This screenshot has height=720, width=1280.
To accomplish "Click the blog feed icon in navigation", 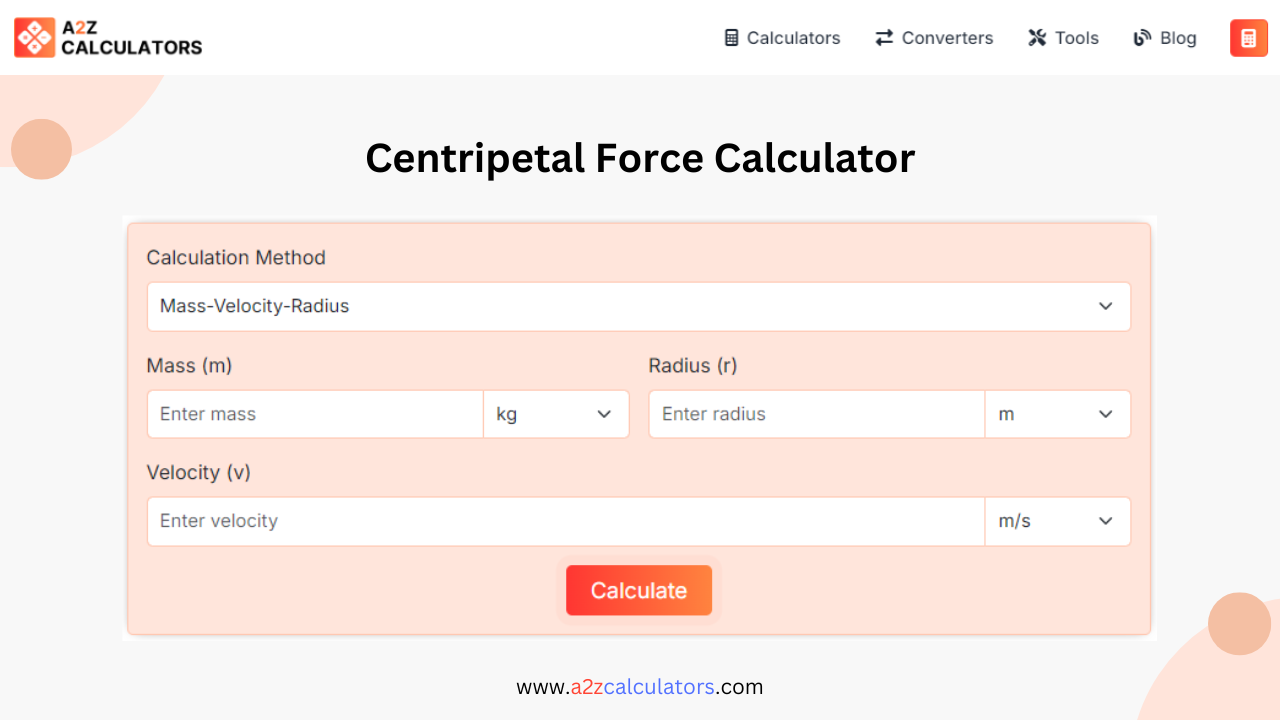I will click(1141, 37).
